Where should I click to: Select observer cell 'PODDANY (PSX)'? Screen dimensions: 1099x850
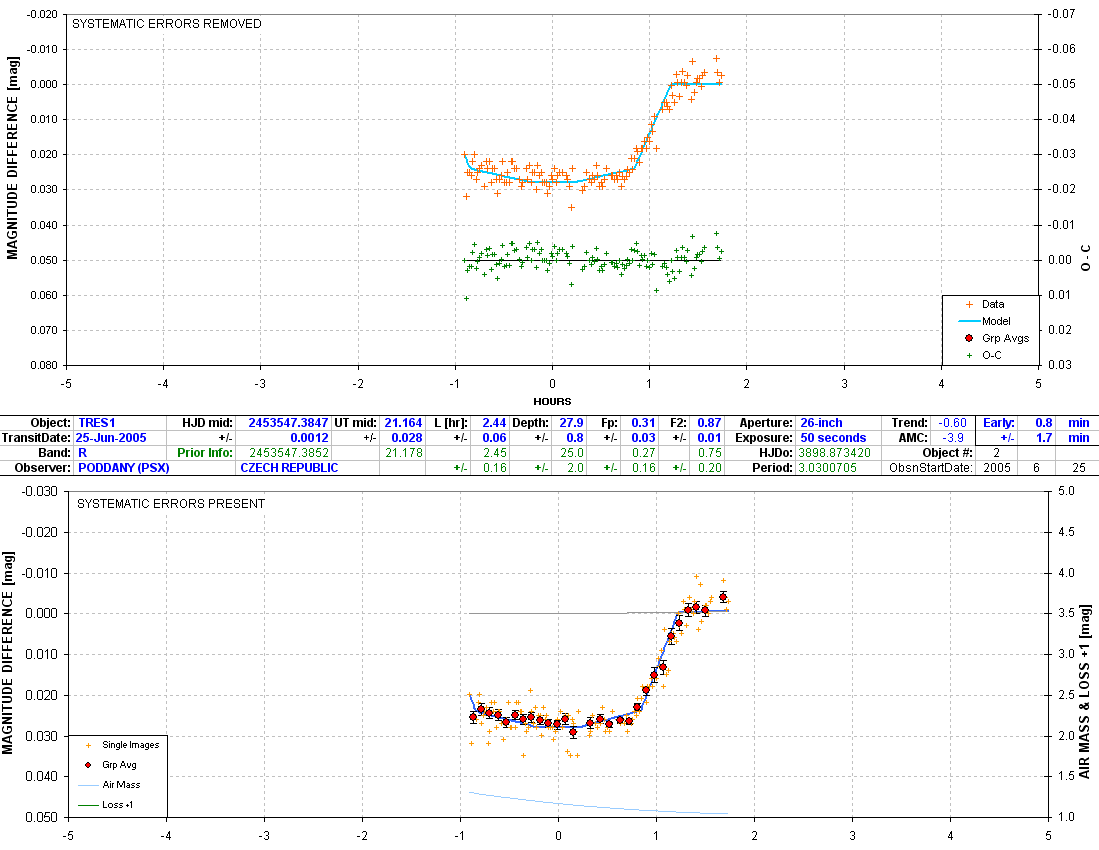(123, 467)
